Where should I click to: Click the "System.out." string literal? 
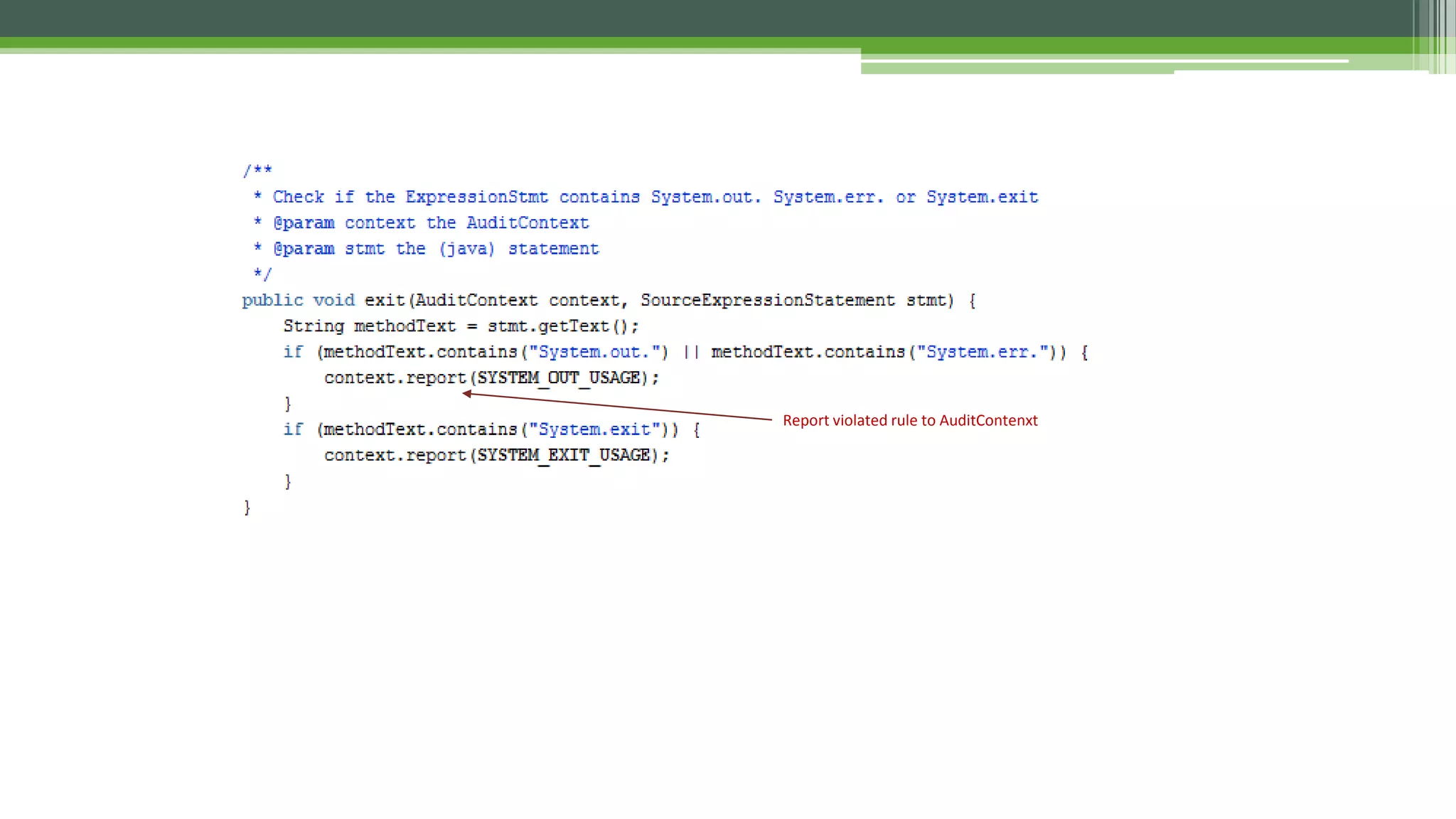click(x=594, y=352)
